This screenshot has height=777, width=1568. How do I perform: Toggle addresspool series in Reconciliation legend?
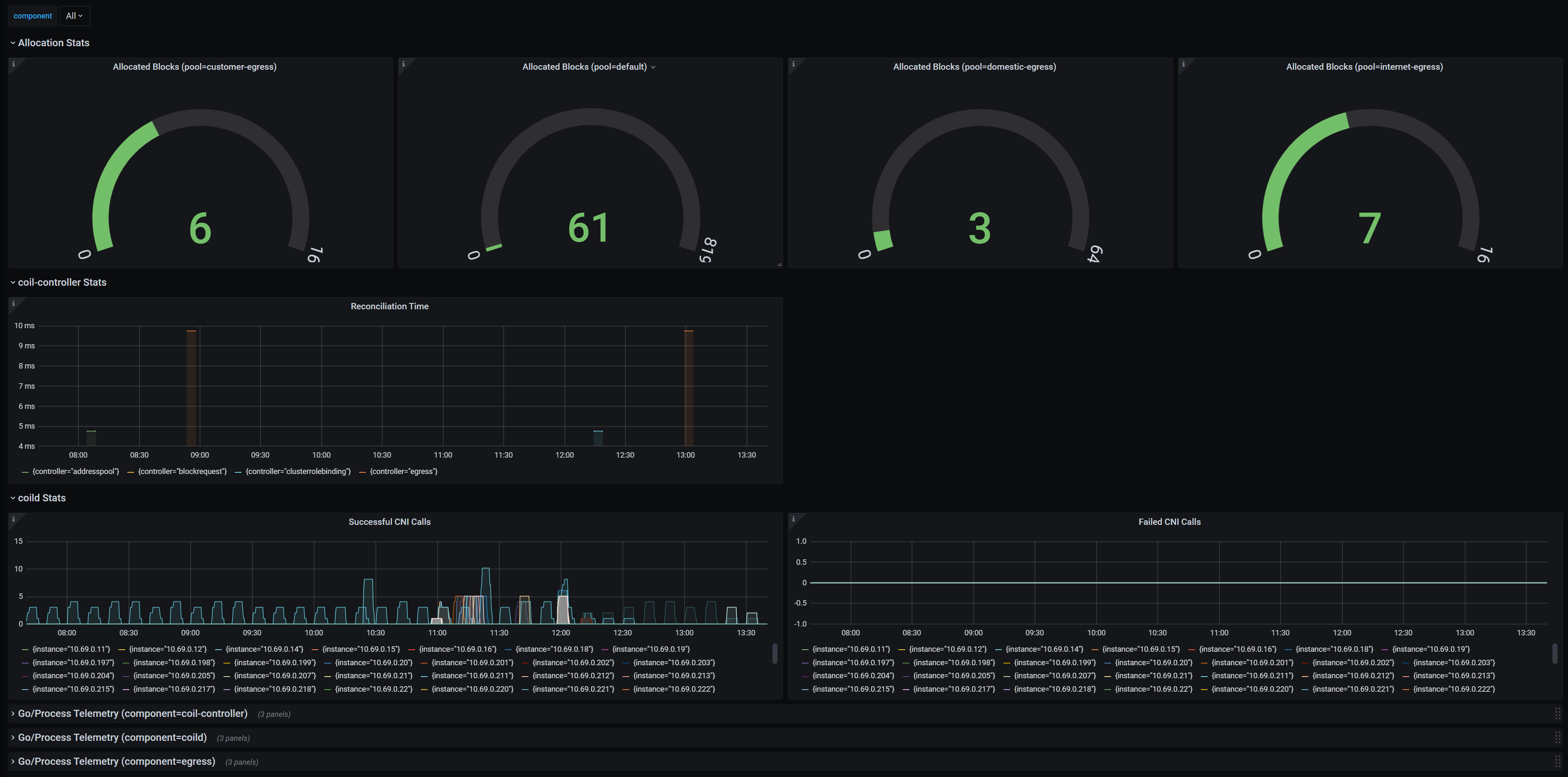tap(76, 471)
